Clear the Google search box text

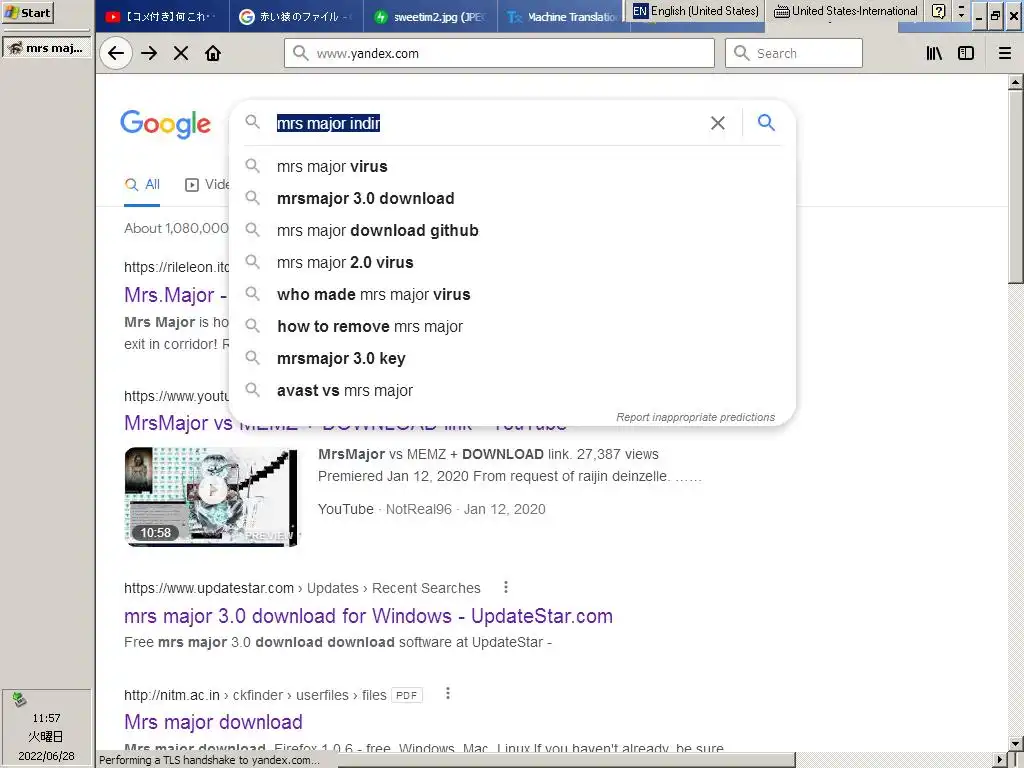point(718,123)
